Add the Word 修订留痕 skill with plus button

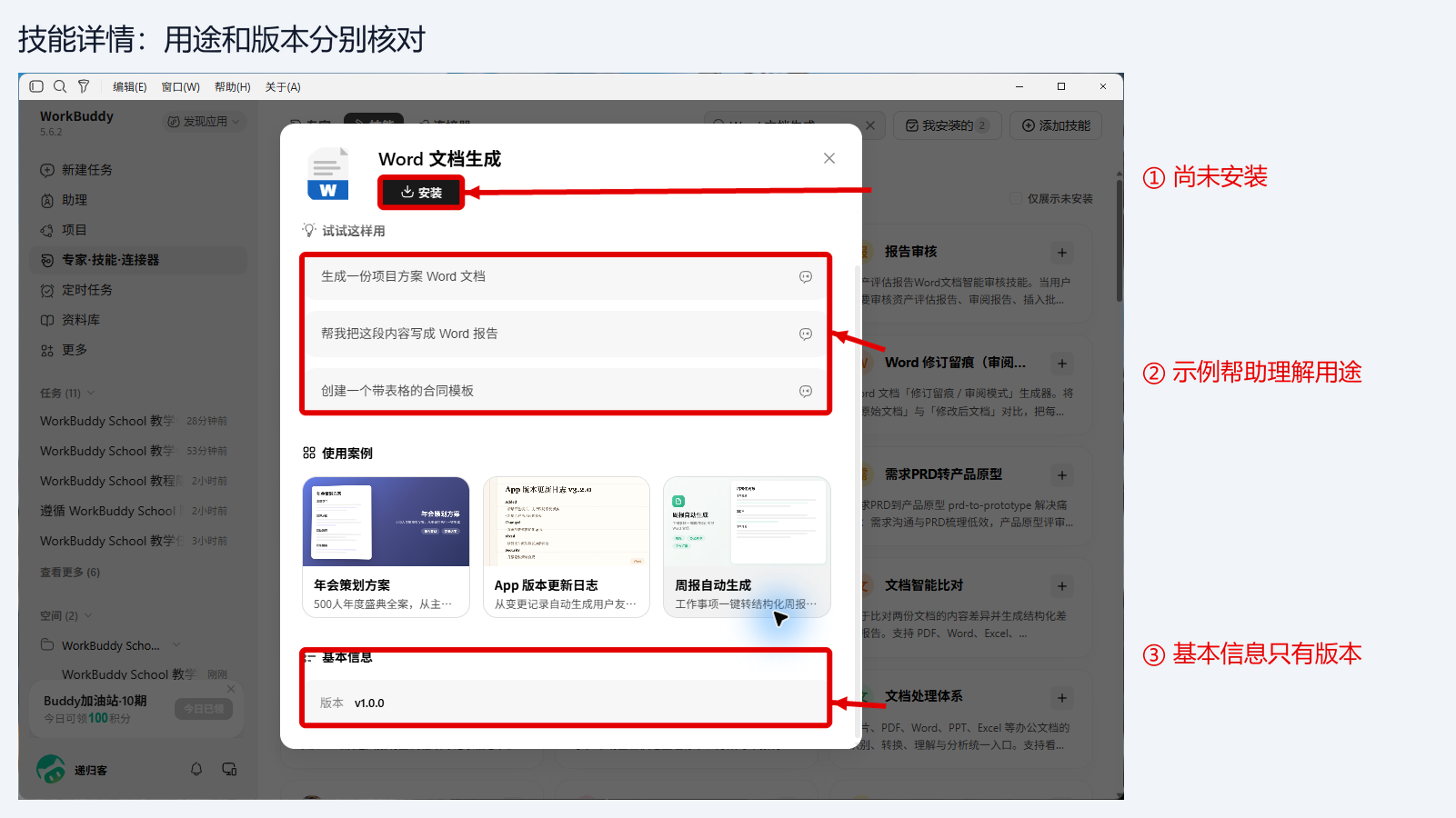1062,364
